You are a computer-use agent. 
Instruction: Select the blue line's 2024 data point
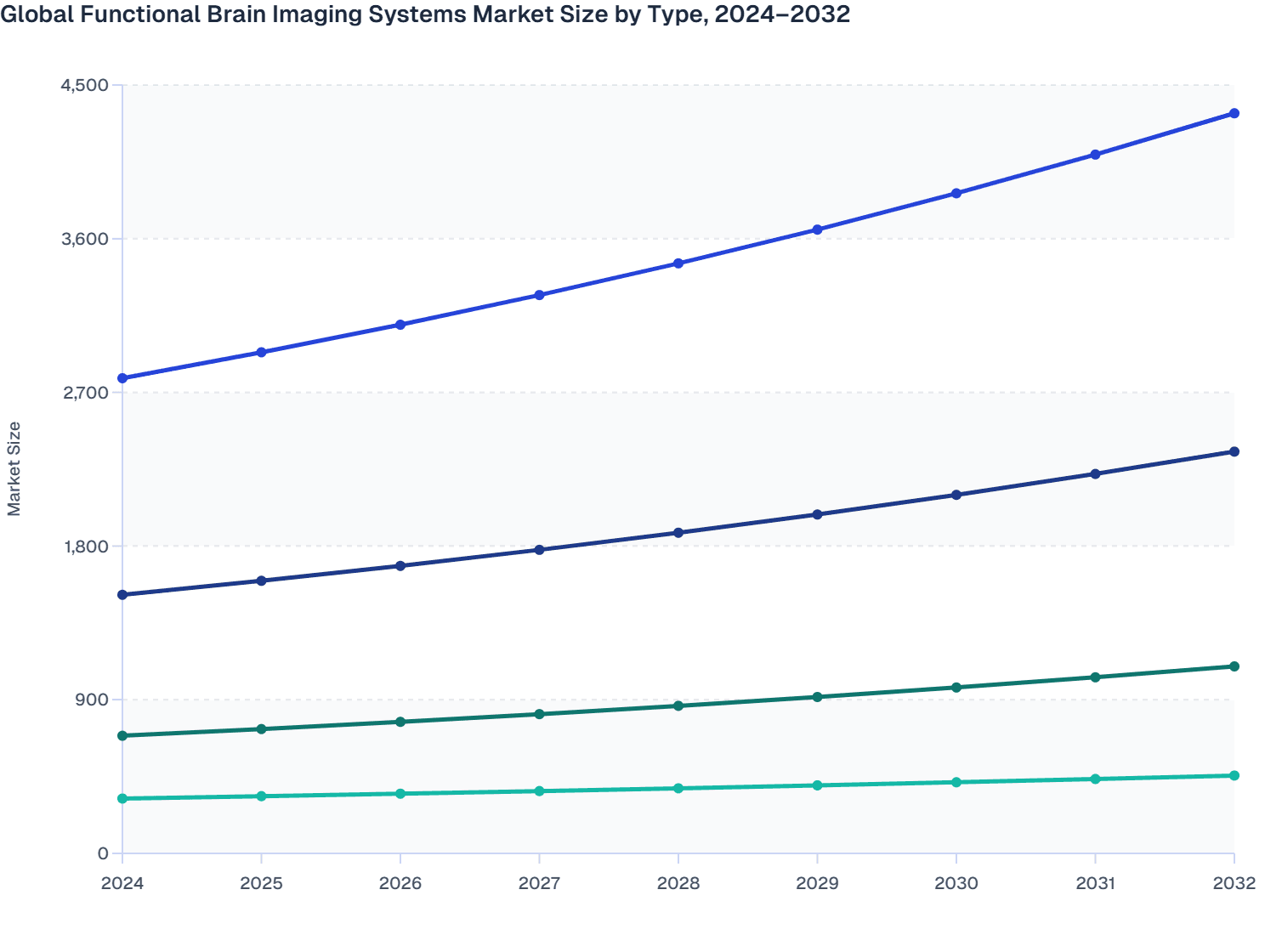coord(122,377)
